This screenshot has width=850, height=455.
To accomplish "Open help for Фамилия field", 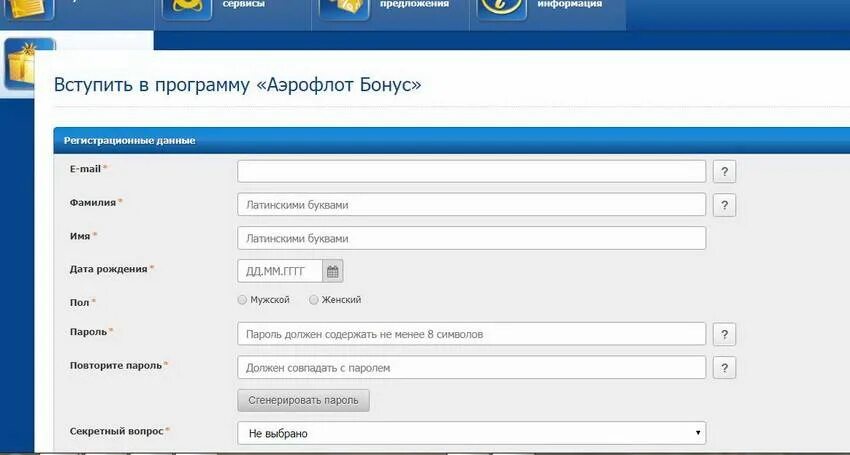I will point(724,205).
